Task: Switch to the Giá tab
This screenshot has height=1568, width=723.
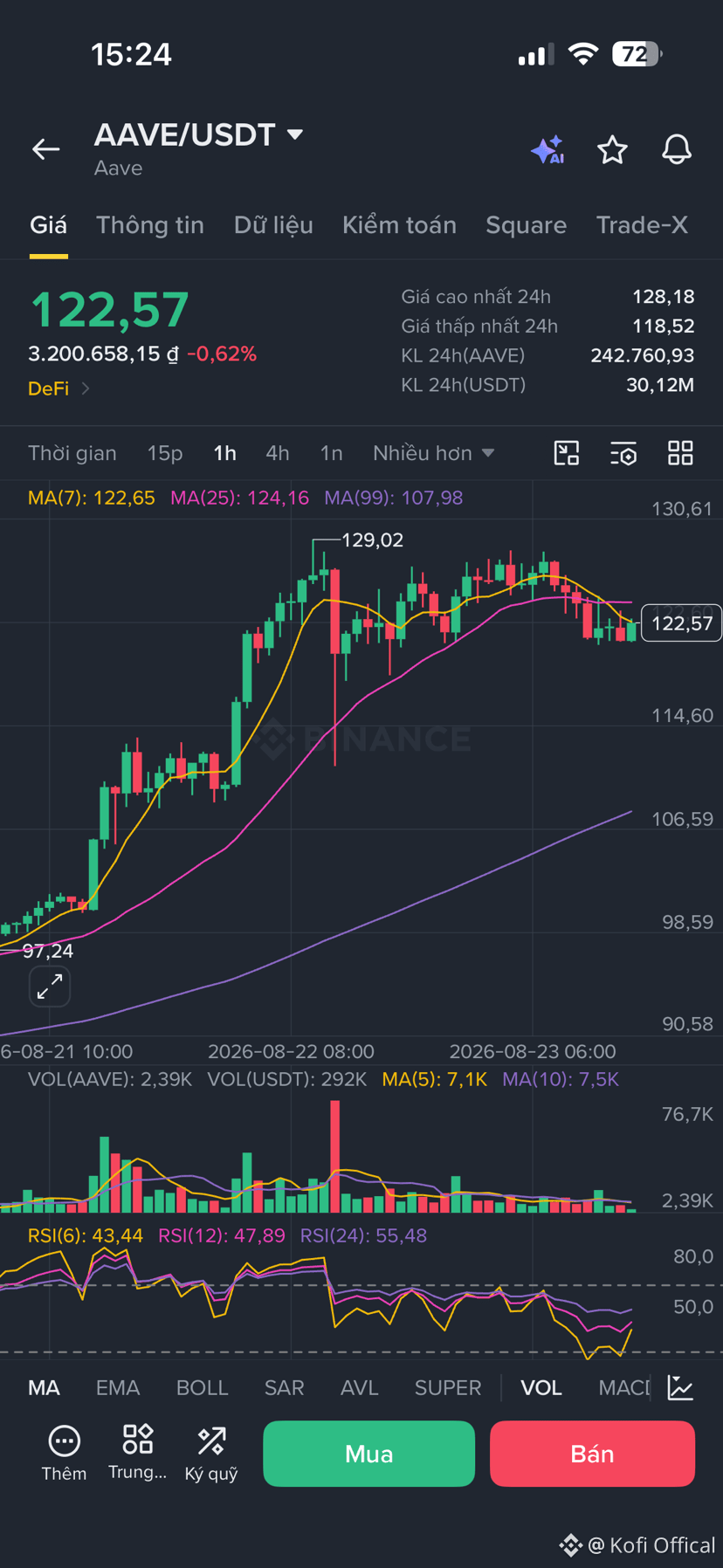Action: [x=48, y=225]
